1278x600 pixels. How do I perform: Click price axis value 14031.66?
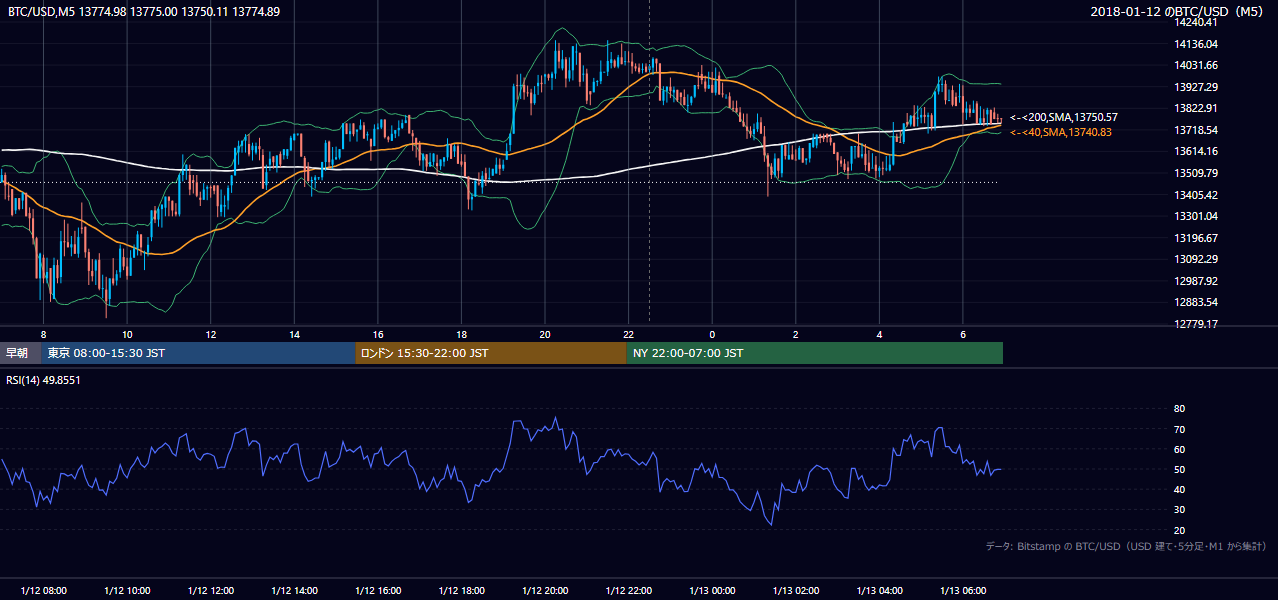[1196, 65]
